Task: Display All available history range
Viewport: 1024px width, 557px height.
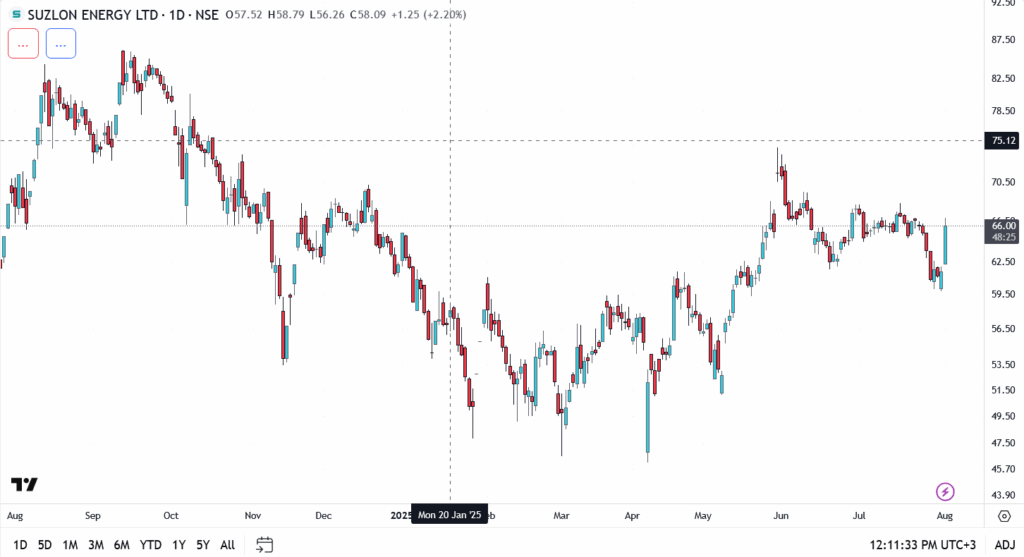Action: (x=227, y=545)
